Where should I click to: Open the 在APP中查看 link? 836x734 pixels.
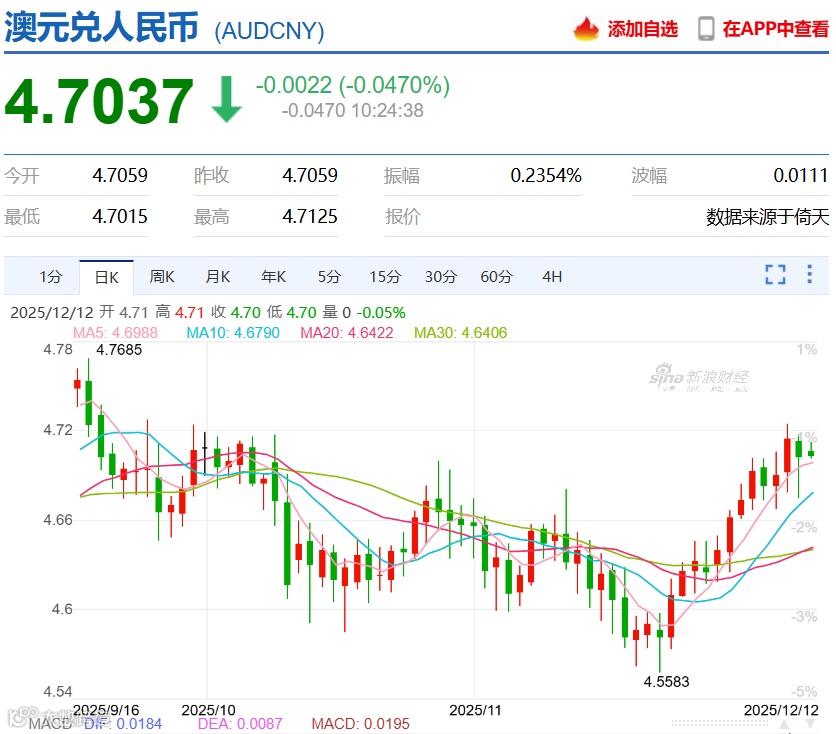[x=776, y=29]
